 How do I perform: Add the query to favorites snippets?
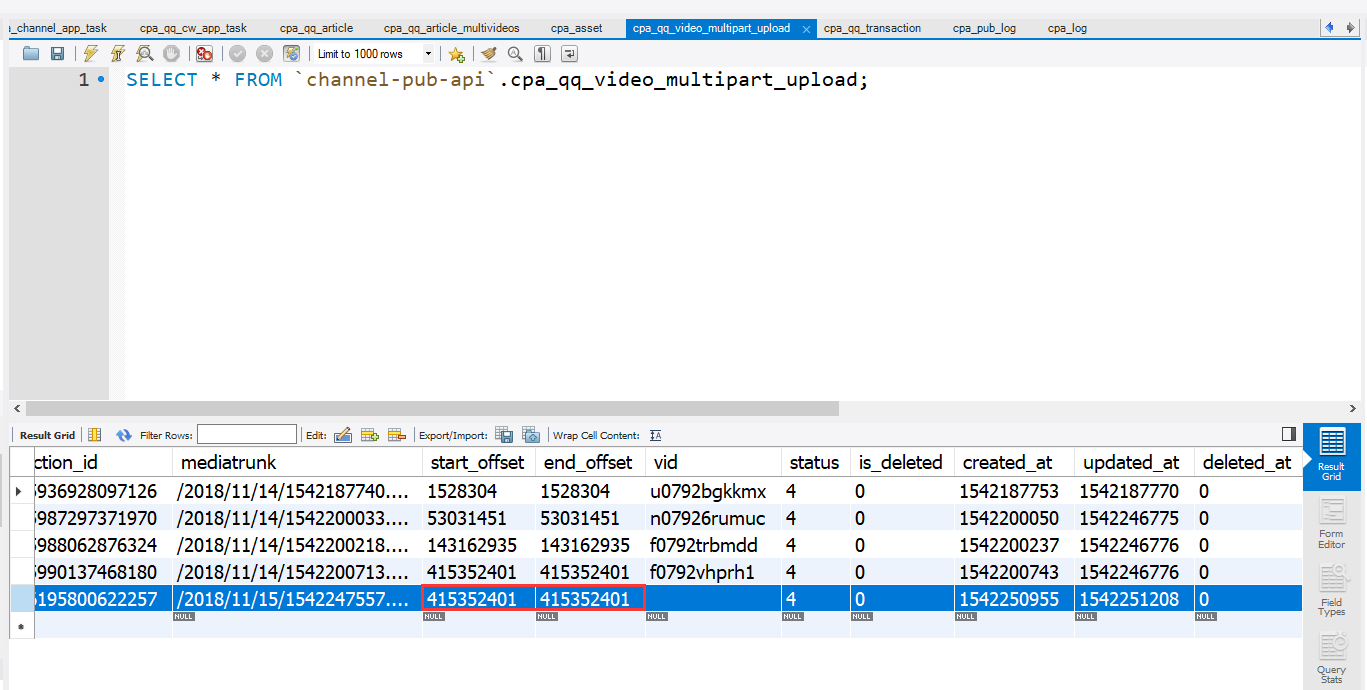[x=456, y=54]
